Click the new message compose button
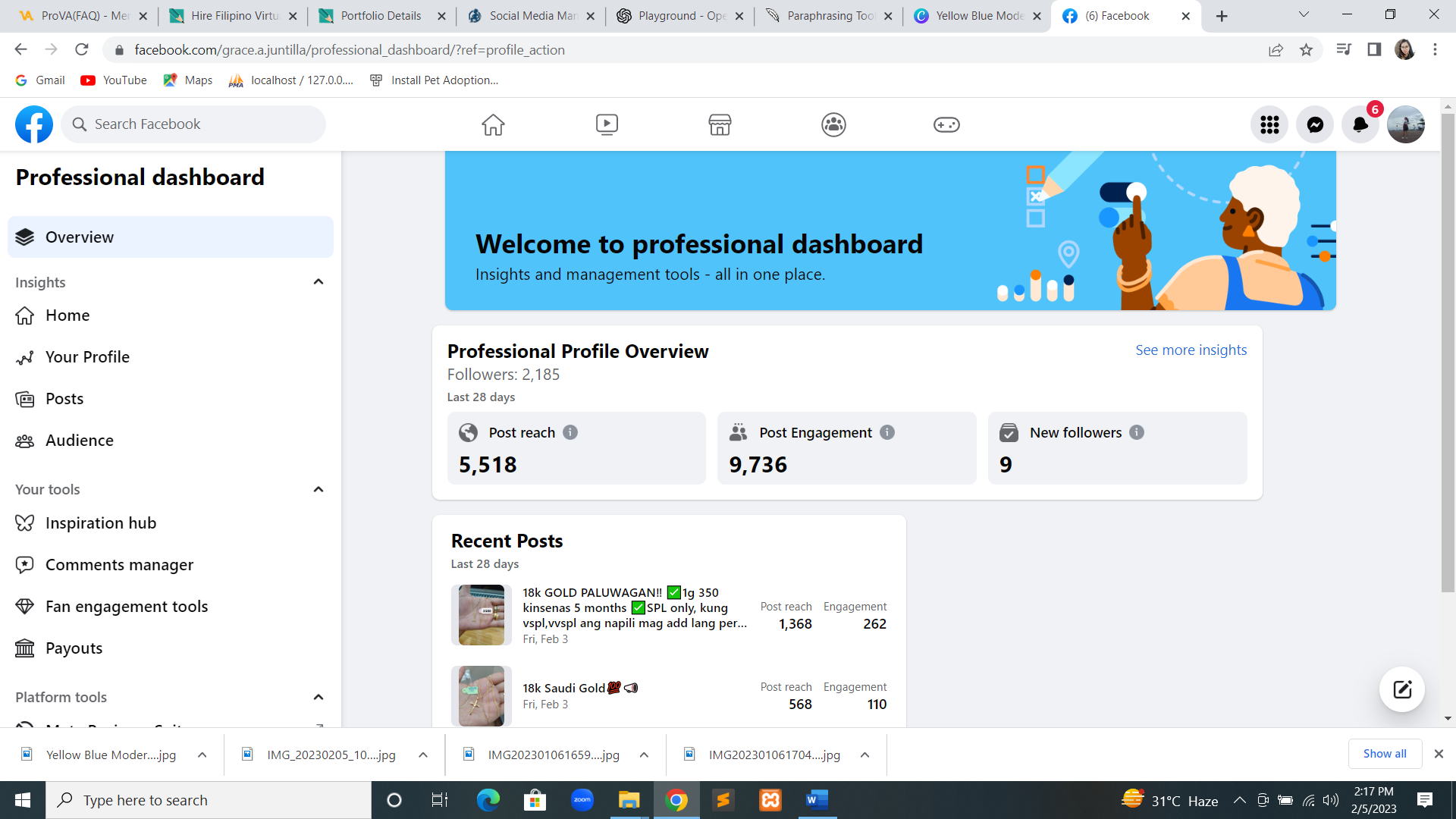Viewport: 1456px width, 819px height. (1401, 689)
